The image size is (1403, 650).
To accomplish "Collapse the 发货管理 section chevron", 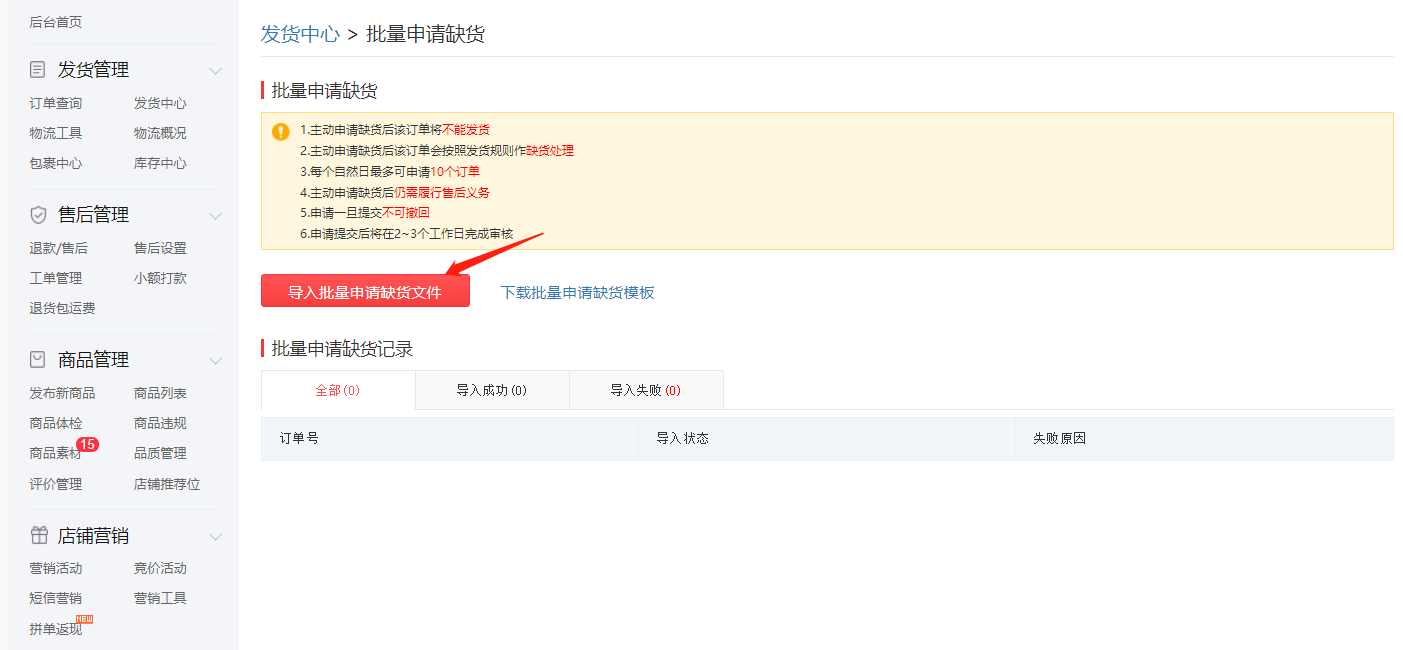I will [215, 71].
